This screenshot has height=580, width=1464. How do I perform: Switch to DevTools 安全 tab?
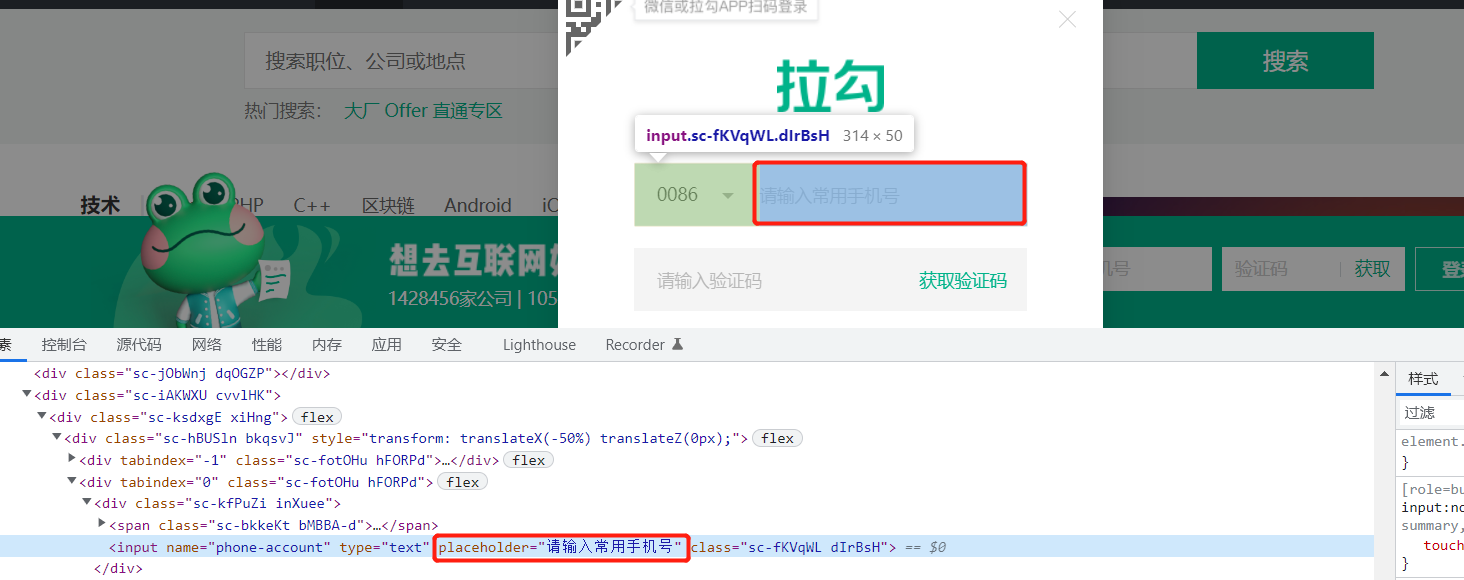coord(447,345)
